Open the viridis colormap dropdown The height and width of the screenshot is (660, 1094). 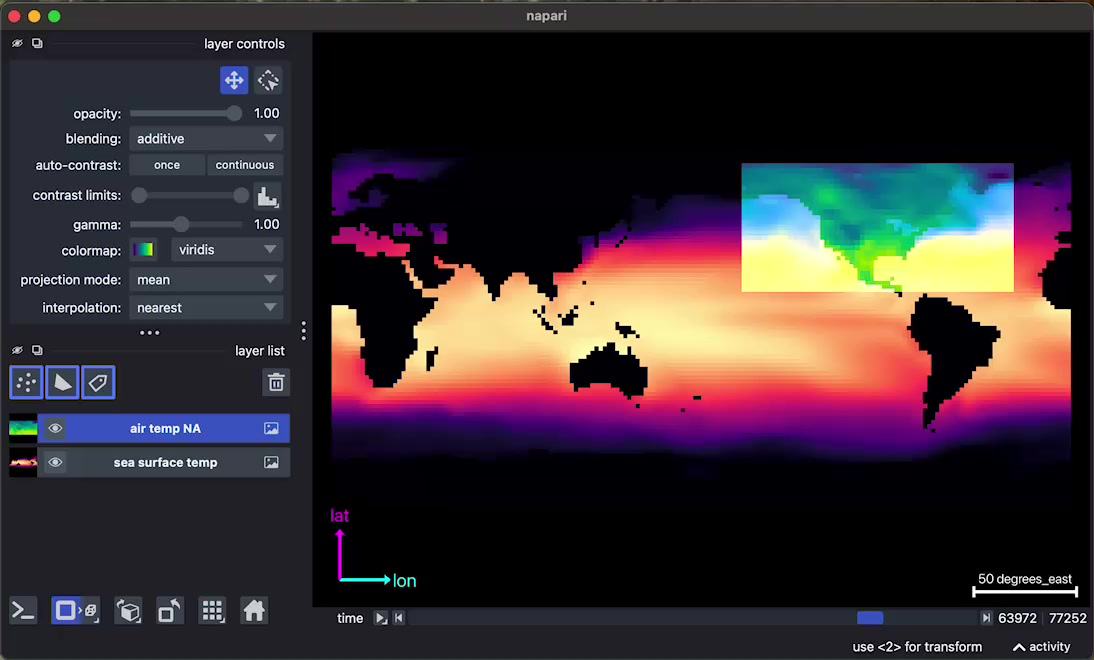227,250
